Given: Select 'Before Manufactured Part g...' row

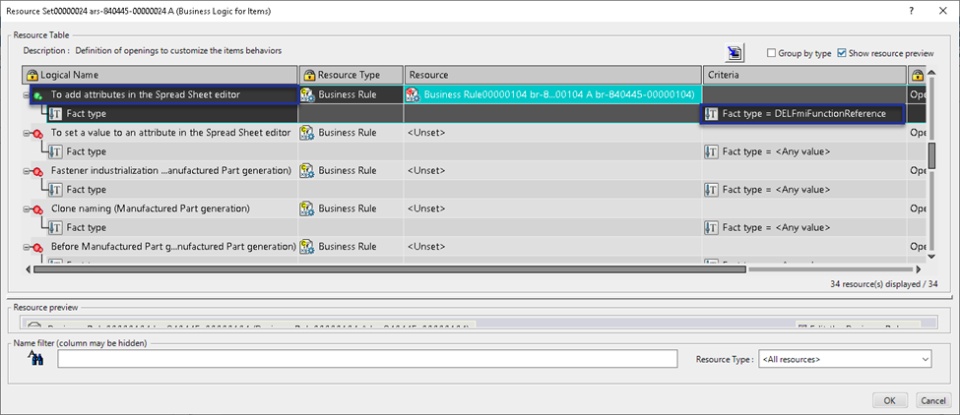Looking at the screenshot, I should pos(173,247).
